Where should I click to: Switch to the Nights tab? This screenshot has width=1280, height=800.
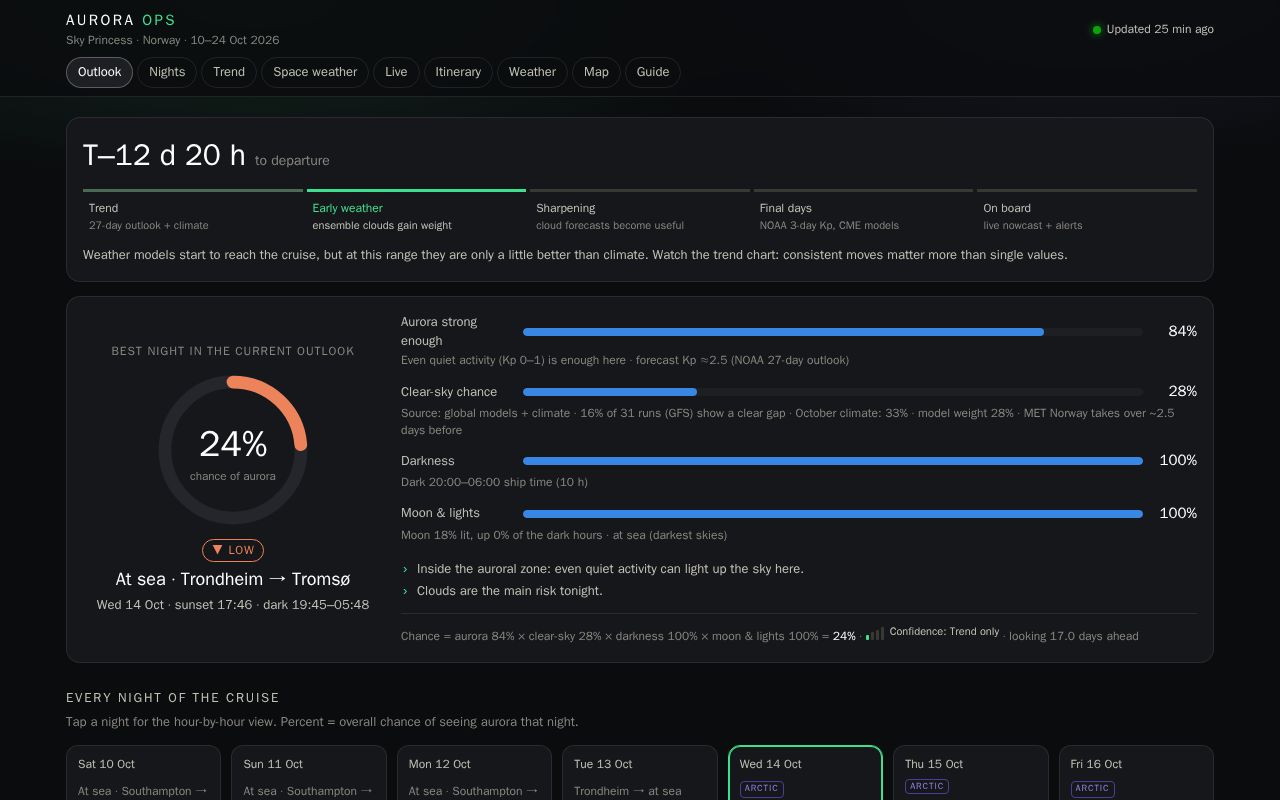click(x=167, y=72)
